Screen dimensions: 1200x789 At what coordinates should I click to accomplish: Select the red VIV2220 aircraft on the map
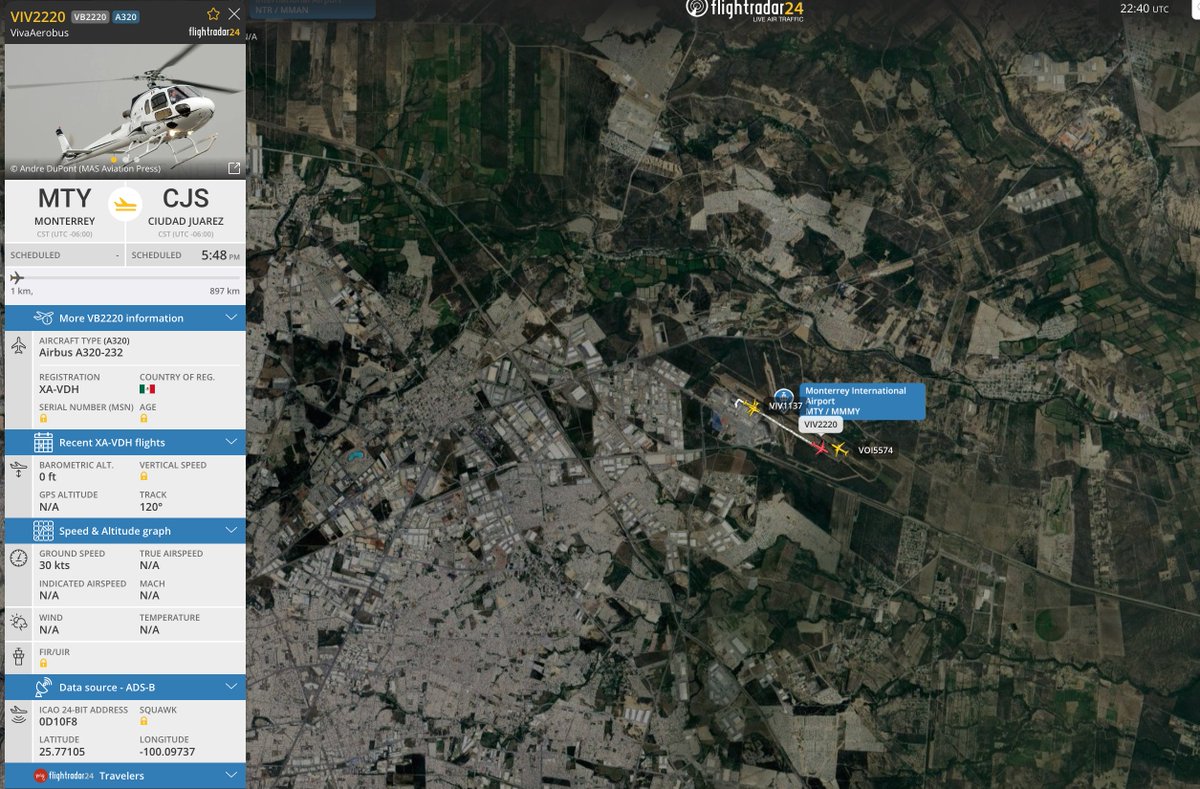[821, 448]
